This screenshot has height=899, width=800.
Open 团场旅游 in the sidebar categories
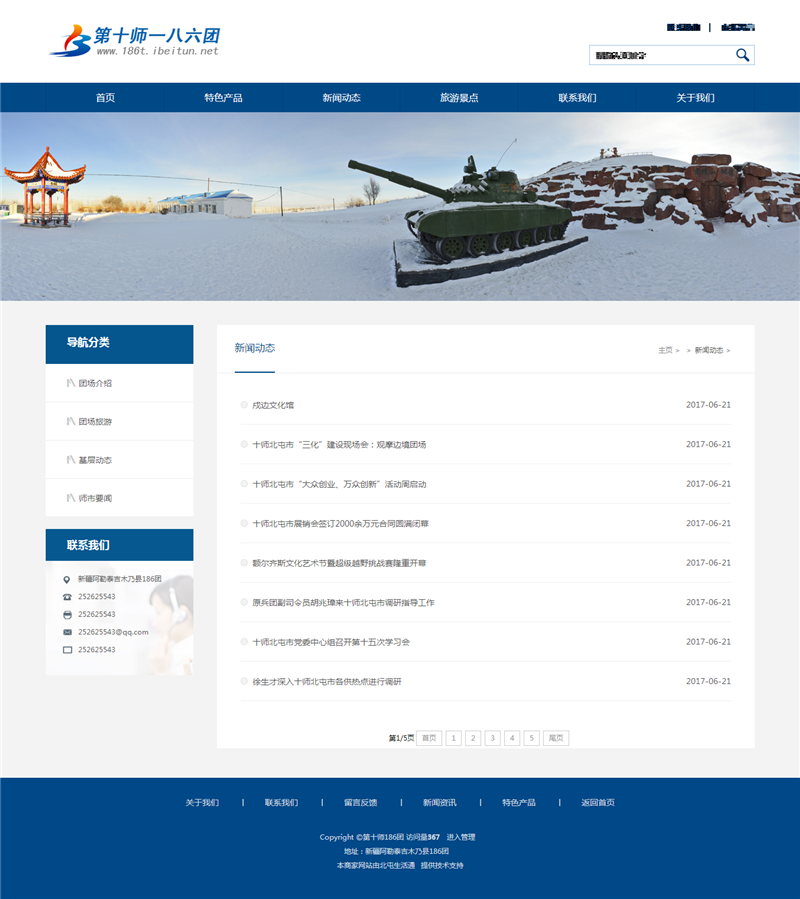click(96, 422)
